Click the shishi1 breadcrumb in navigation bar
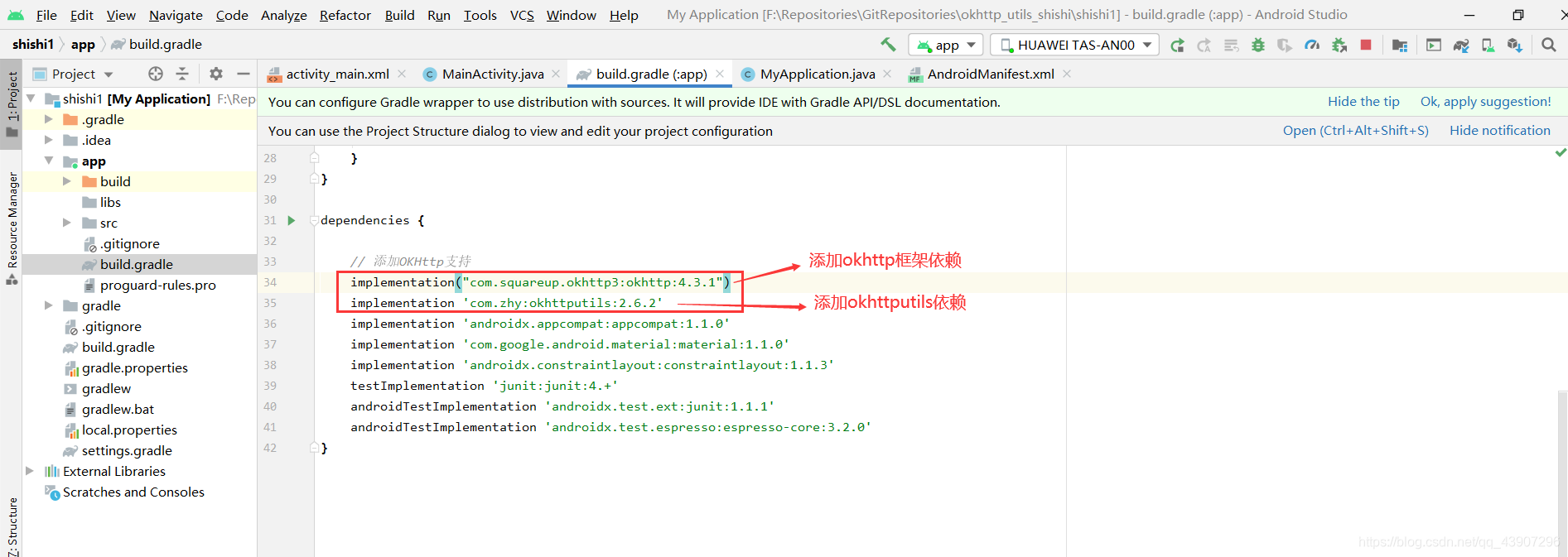 click(33, 45)
